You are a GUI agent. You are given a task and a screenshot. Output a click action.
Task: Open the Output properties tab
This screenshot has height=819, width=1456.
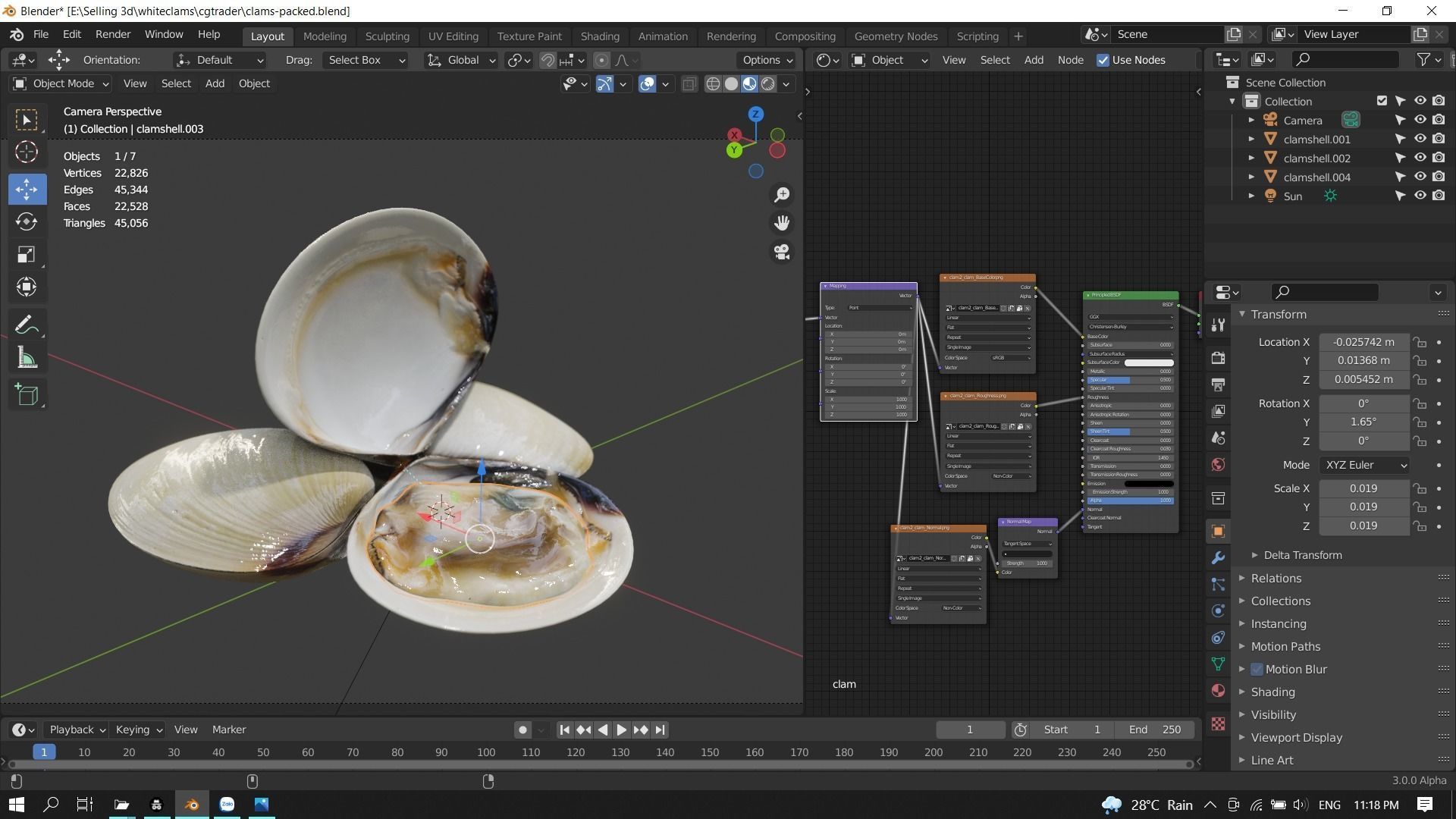1219,384
